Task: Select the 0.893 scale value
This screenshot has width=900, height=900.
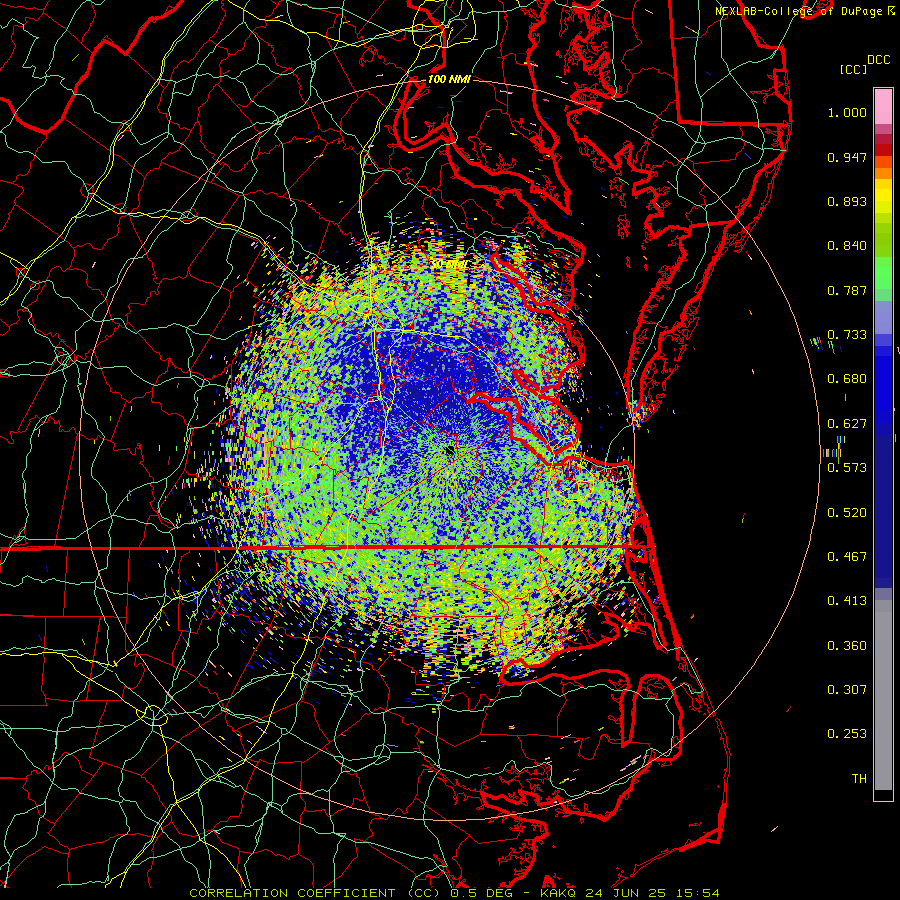Action: (847, 201)
